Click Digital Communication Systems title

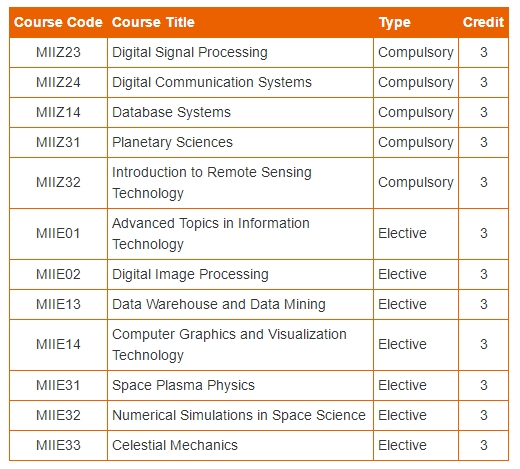pyautogui.click(x=212, y=83)
